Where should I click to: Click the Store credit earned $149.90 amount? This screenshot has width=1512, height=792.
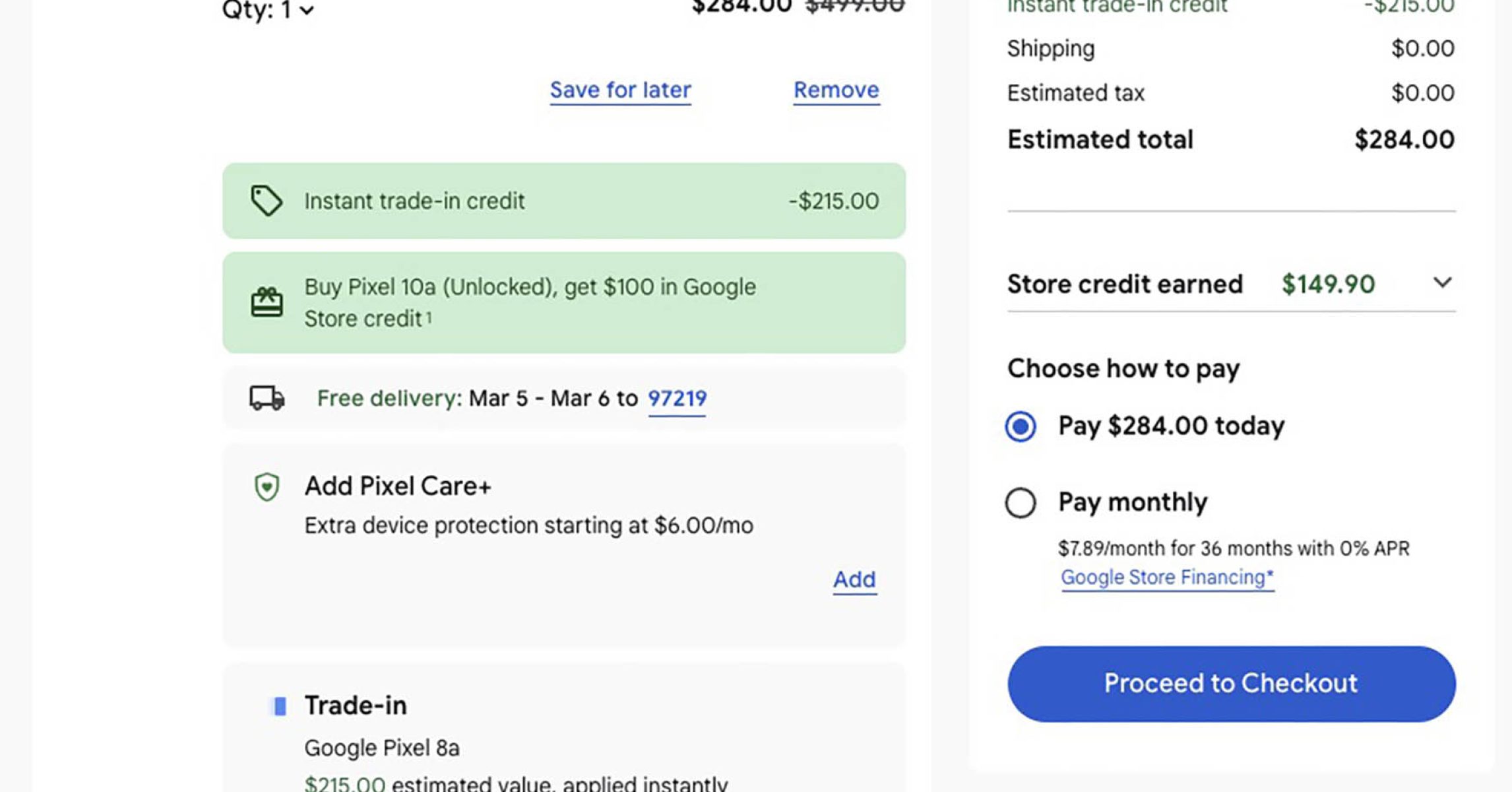click(x=1327, y=284)
